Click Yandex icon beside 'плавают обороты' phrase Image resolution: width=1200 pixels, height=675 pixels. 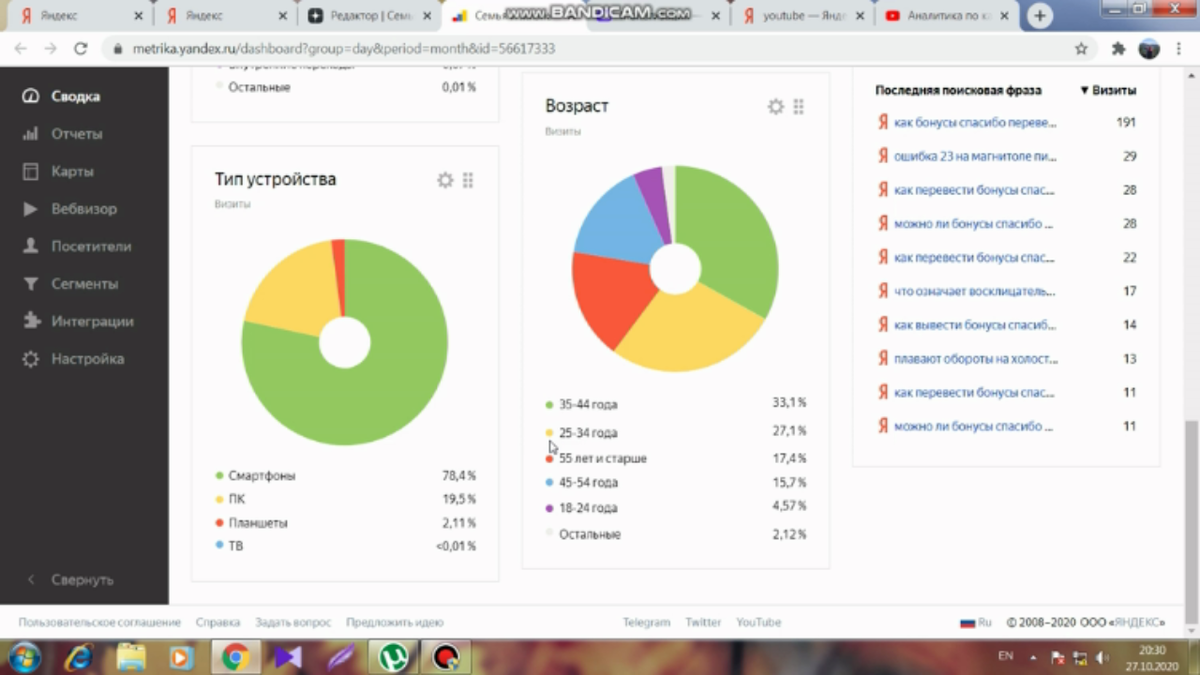coord(883,359)
